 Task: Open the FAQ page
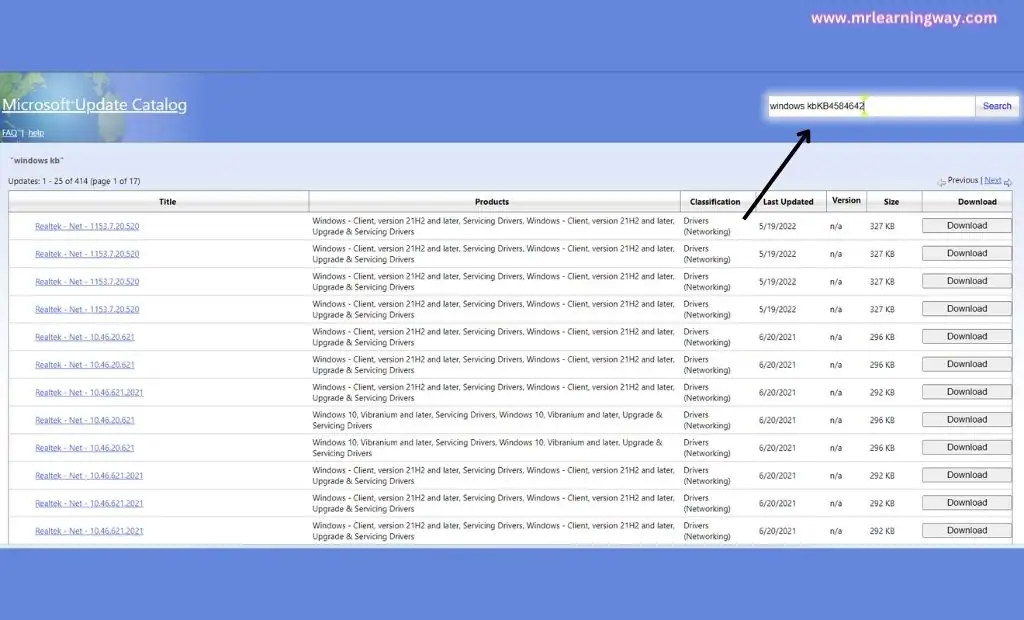click(x=9, y=132)
